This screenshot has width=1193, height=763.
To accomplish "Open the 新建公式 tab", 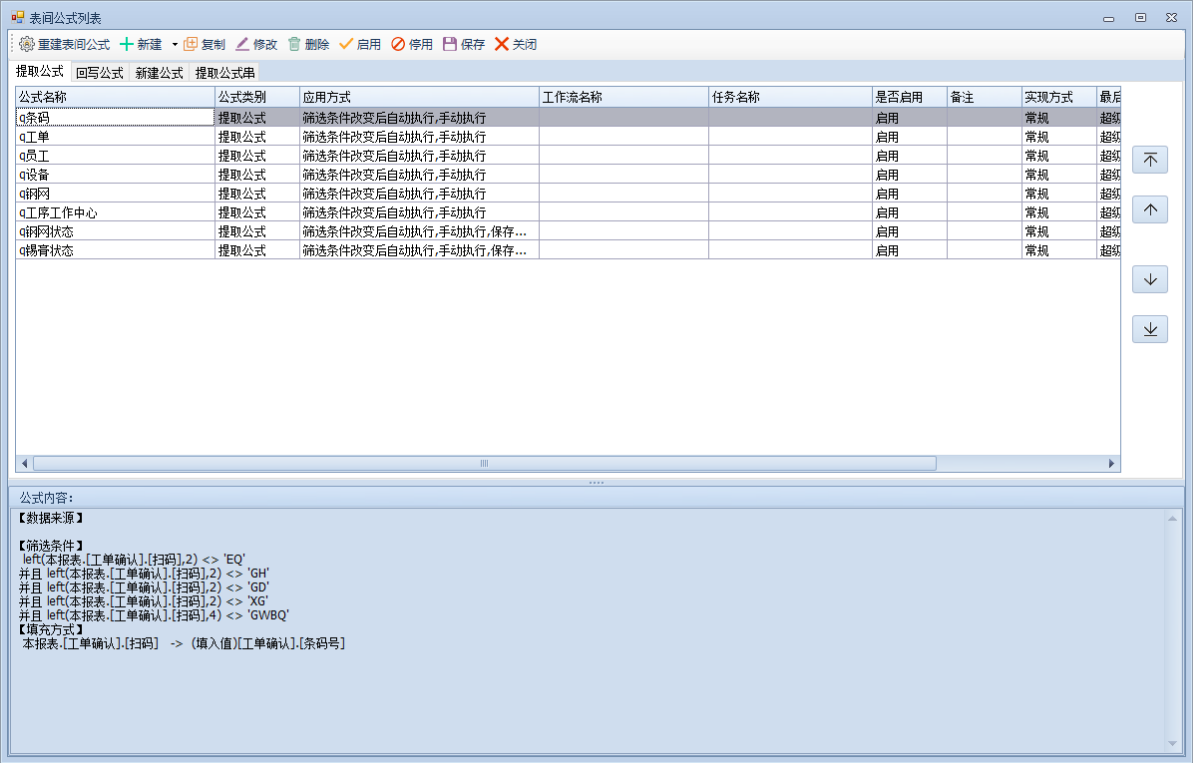I will coord(159,73).
